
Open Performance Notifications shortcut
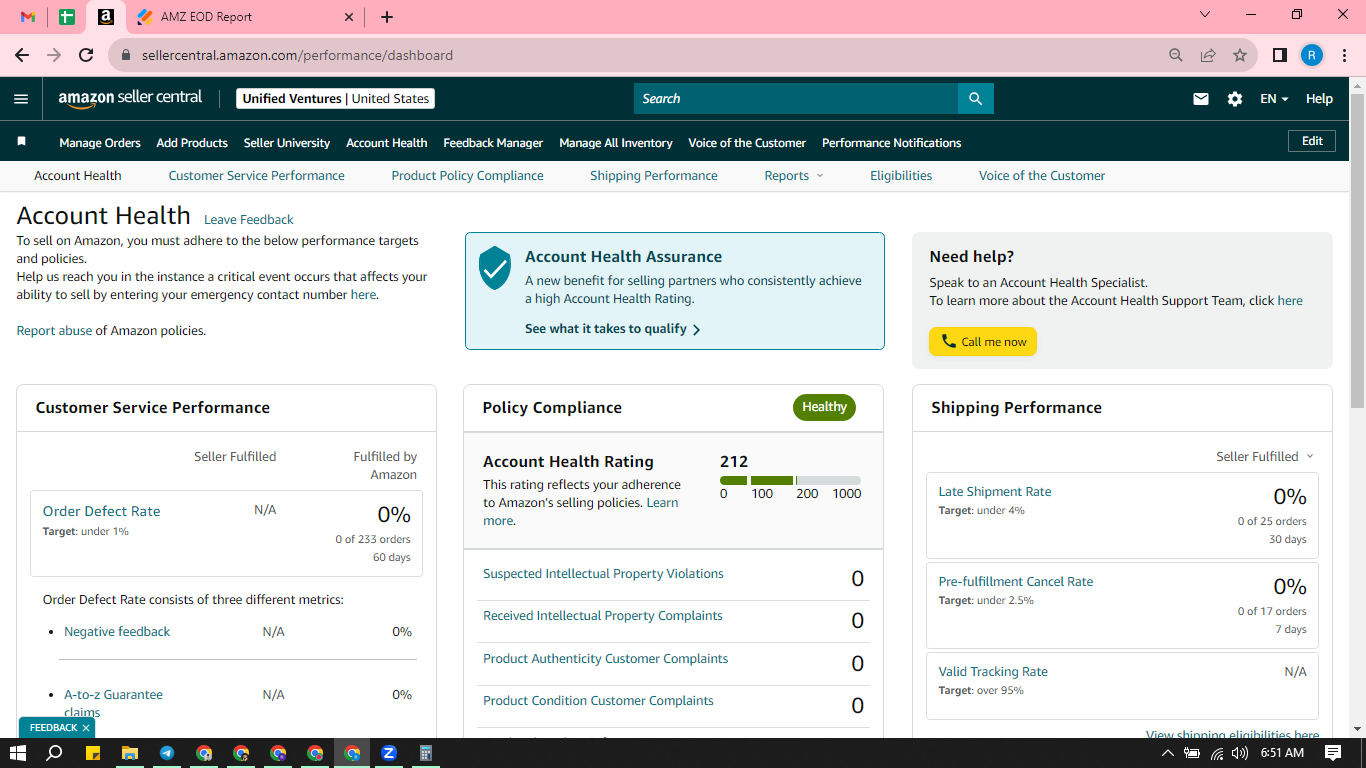(892, 143)
